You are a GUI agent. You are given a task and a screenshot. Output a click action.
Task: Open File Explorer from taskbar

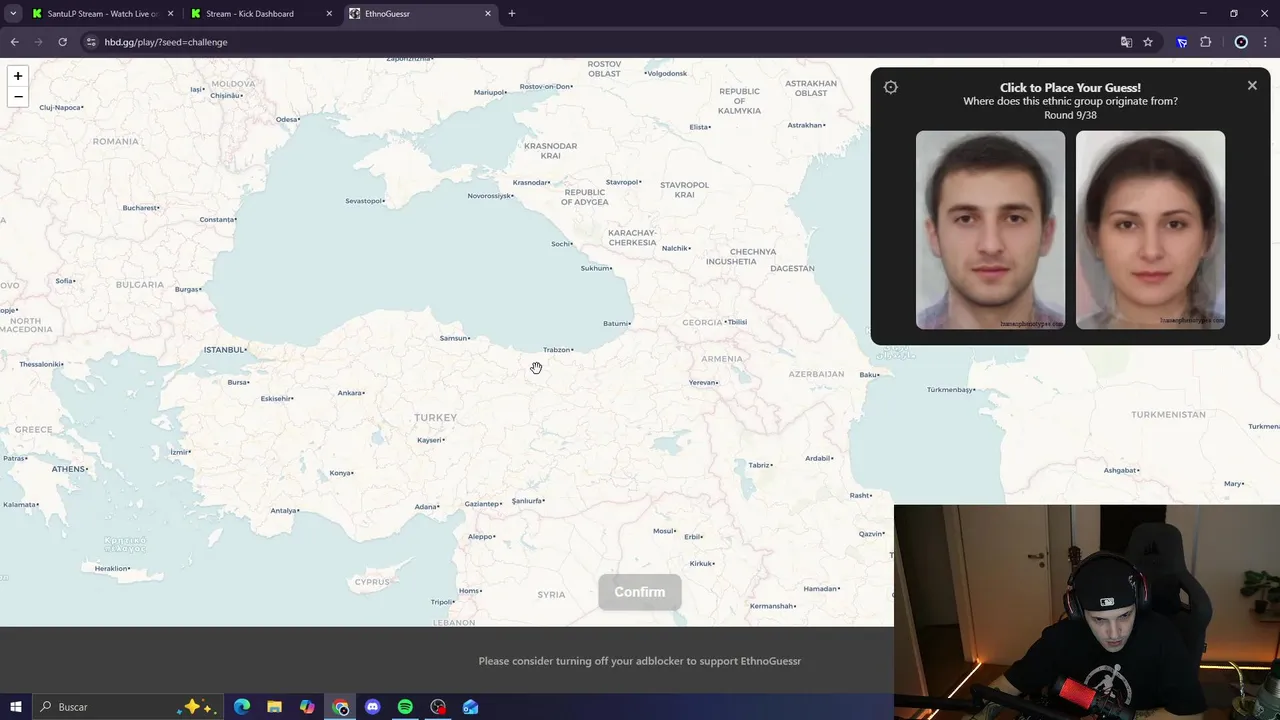pyautogui.click(x=274, y=707)
